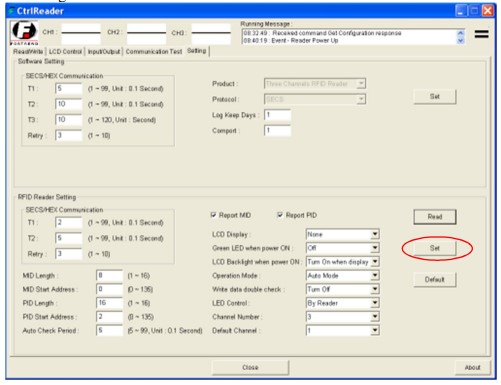Click Set button in Software Setting
501x385 pixels.
(435, 97)
